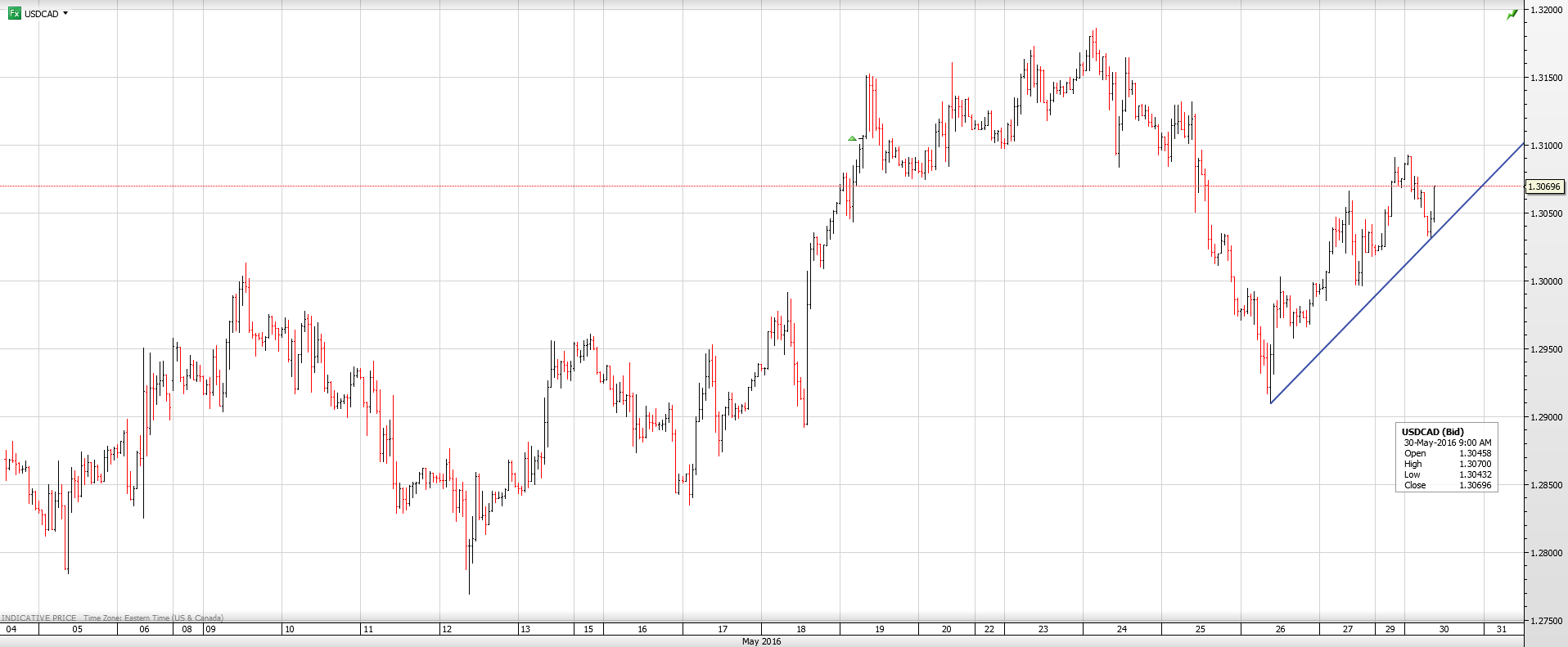Click the USDCAD (Bid) data tooltip box
The image size is (1568, 647).
tap(1446, 458)
